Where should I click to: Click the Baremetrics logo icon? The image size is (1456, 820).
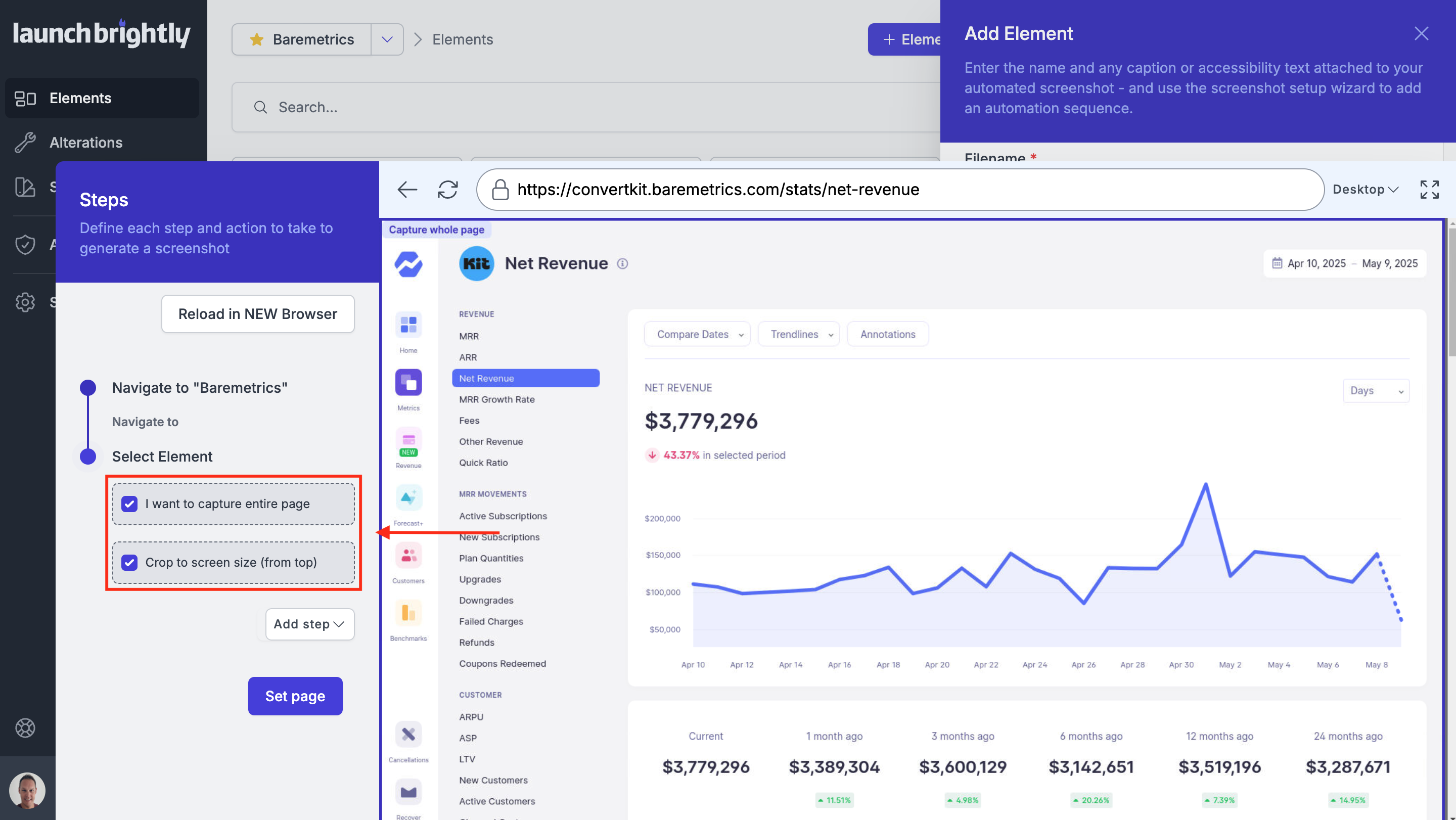click(408, 264)
